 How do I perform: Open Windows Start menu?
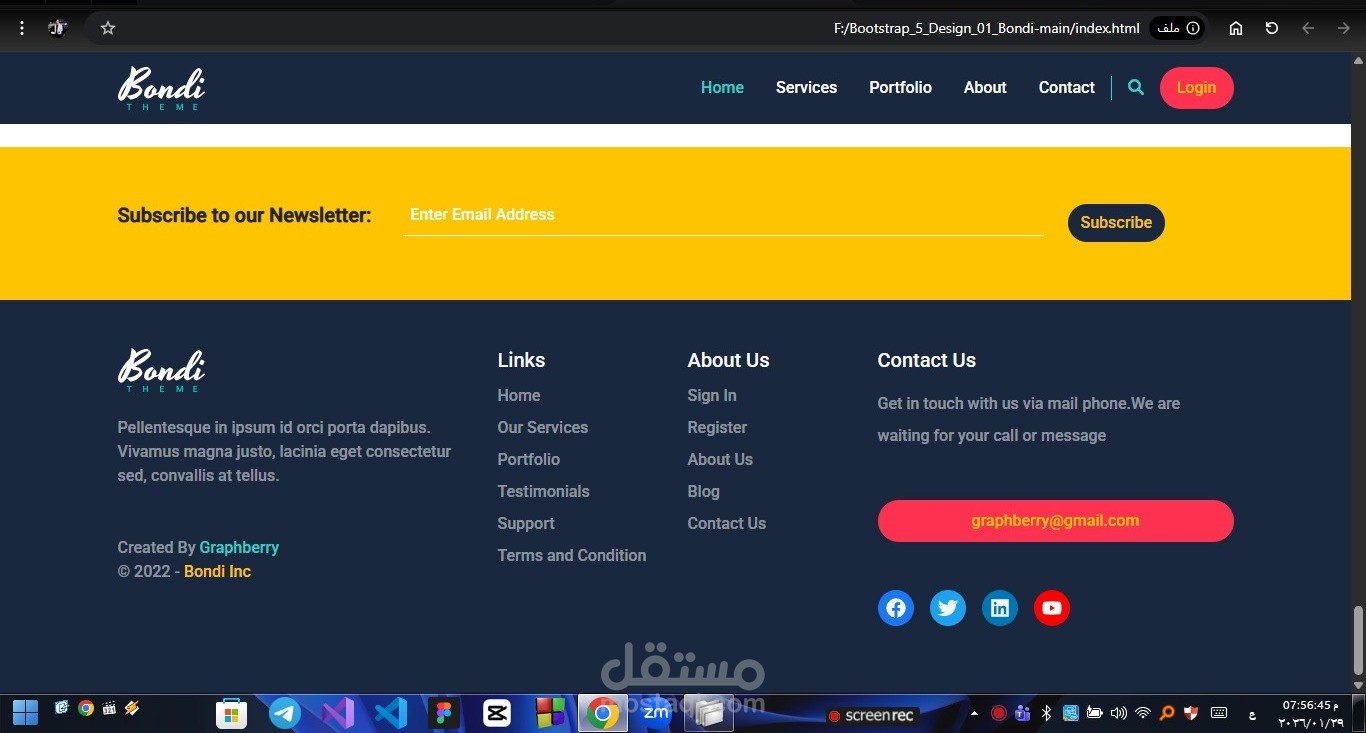[25, 713]
